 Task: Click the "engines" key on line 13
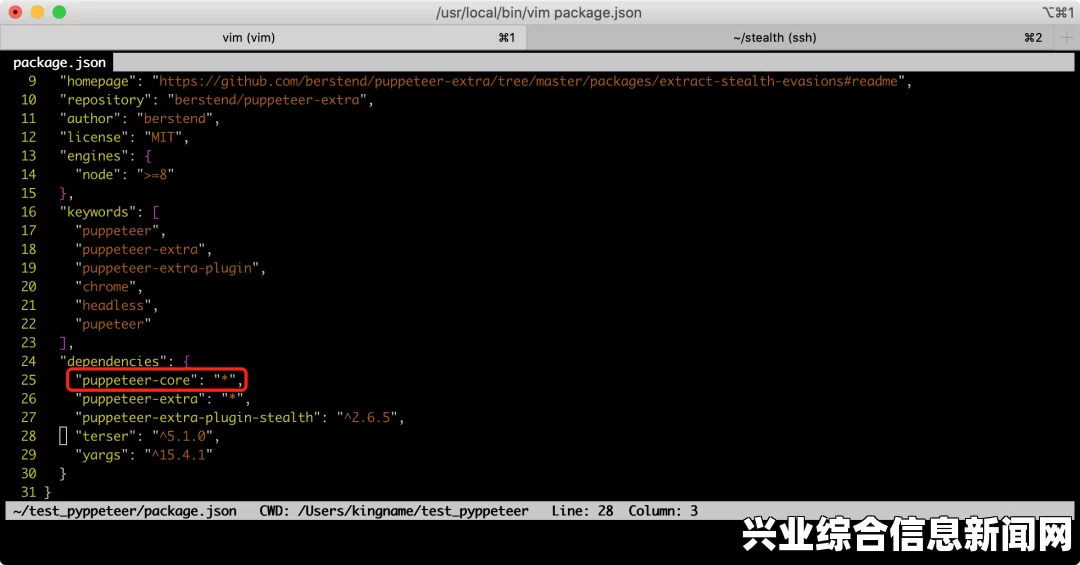[94, 156]
